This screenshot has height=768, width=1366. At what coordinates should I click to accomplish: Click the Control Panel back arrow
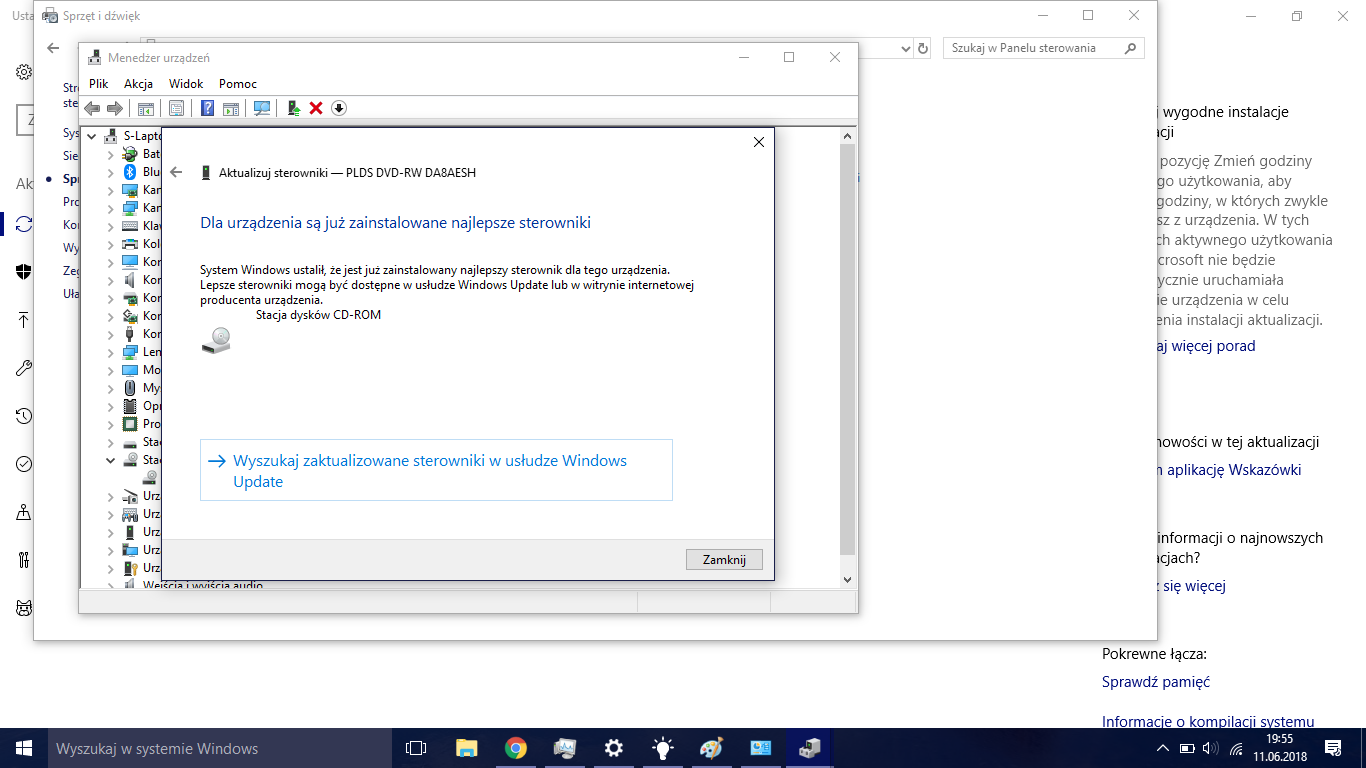(53, 48)
